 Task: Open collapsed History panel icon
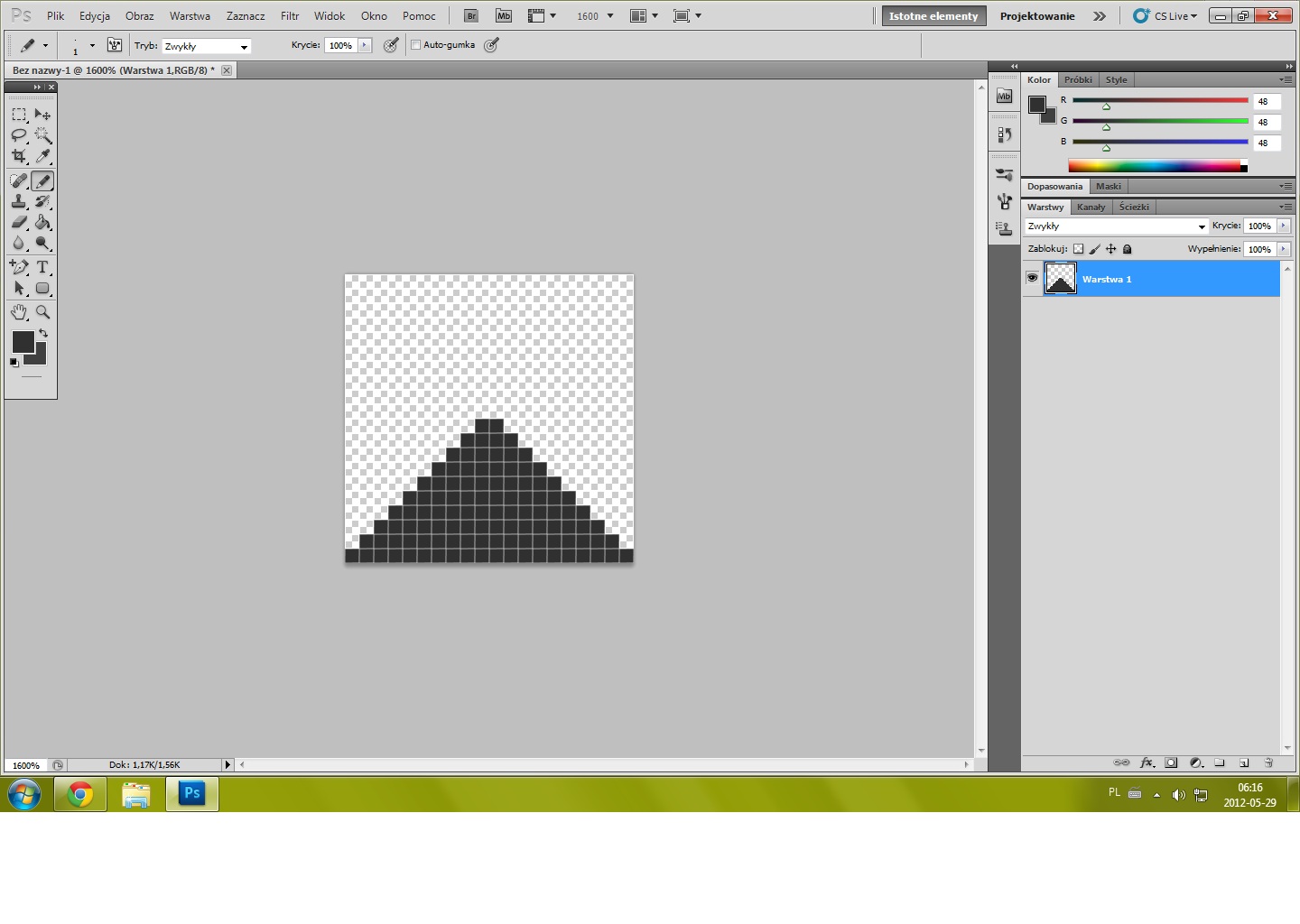click(1004, 135)
